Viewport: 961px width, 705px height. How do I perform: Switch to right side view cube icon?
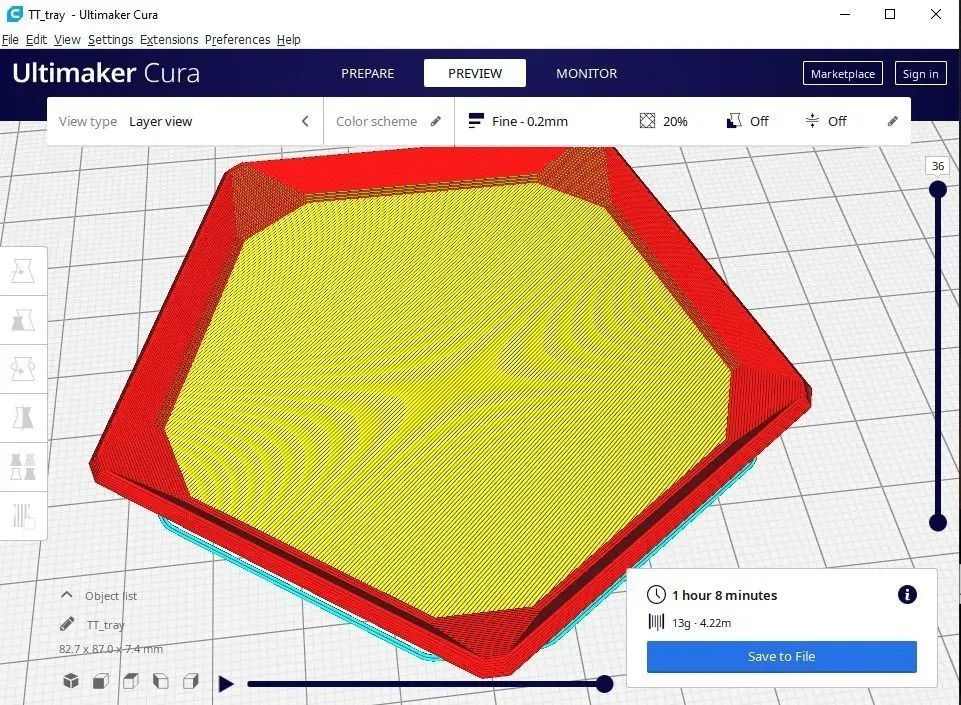(x=191, y=681)
